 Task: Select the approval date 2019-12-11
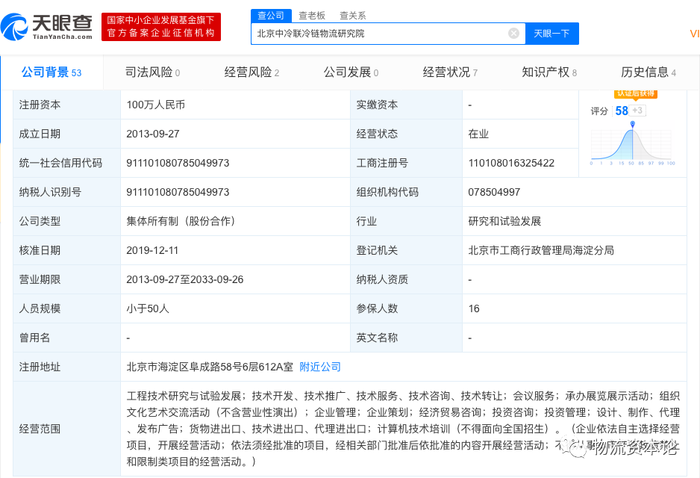pyautogui.click(x=152, y=250)
